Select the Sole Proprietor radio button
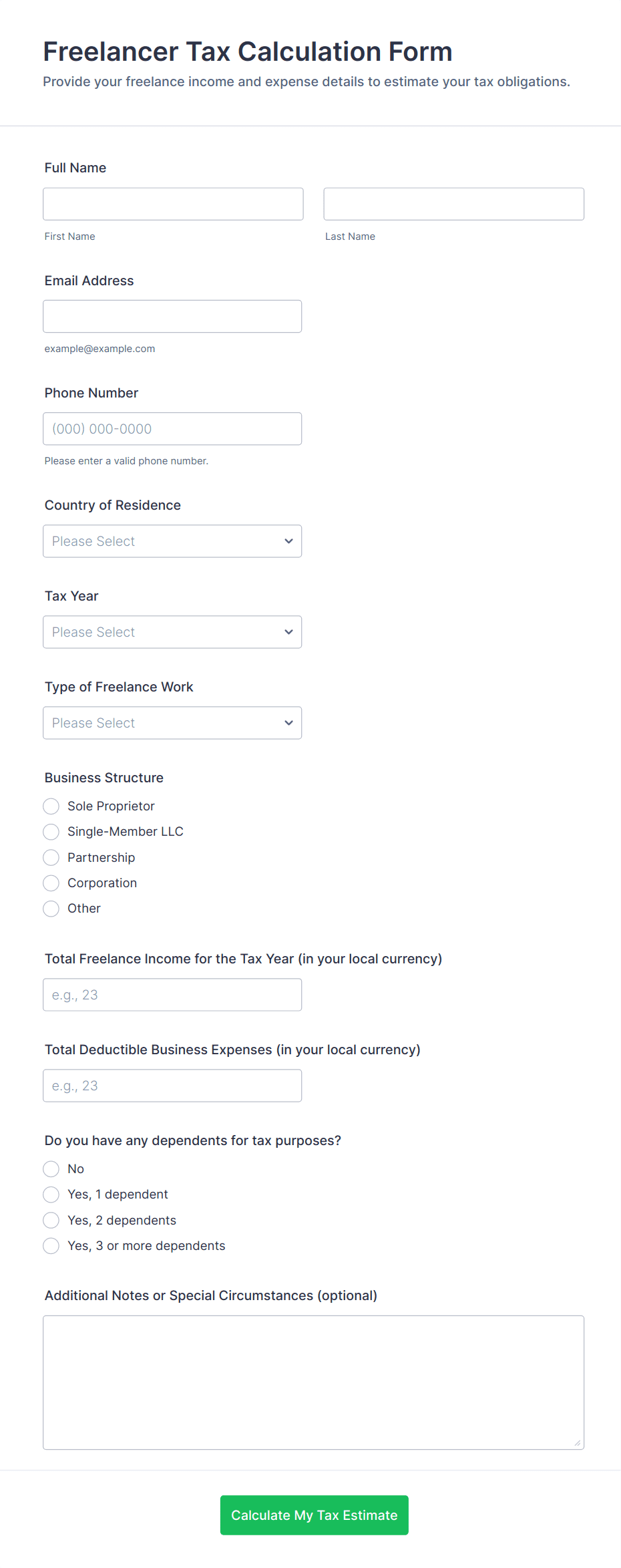 click(51, 806)
